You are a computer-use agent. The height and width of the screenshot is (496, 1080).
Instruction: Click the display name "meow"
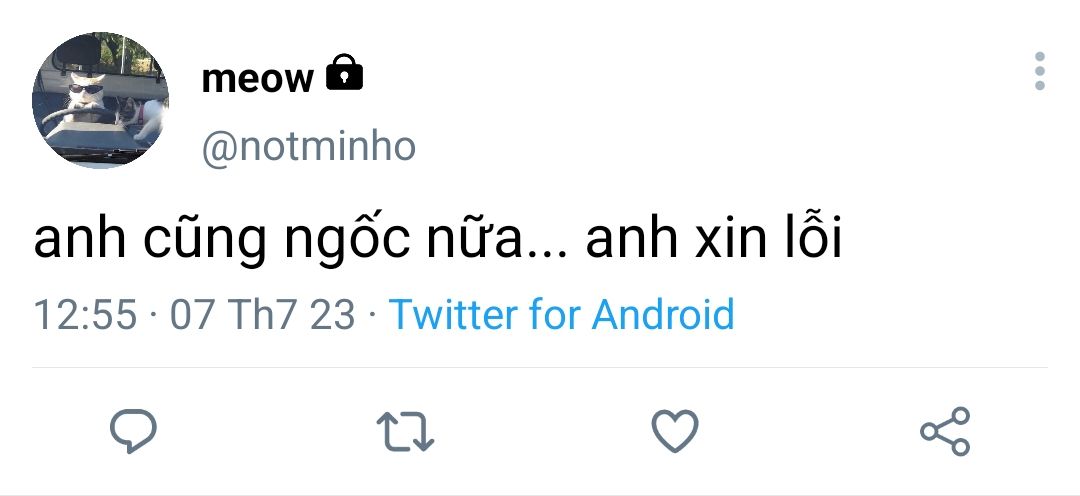(x=257, y=78)
